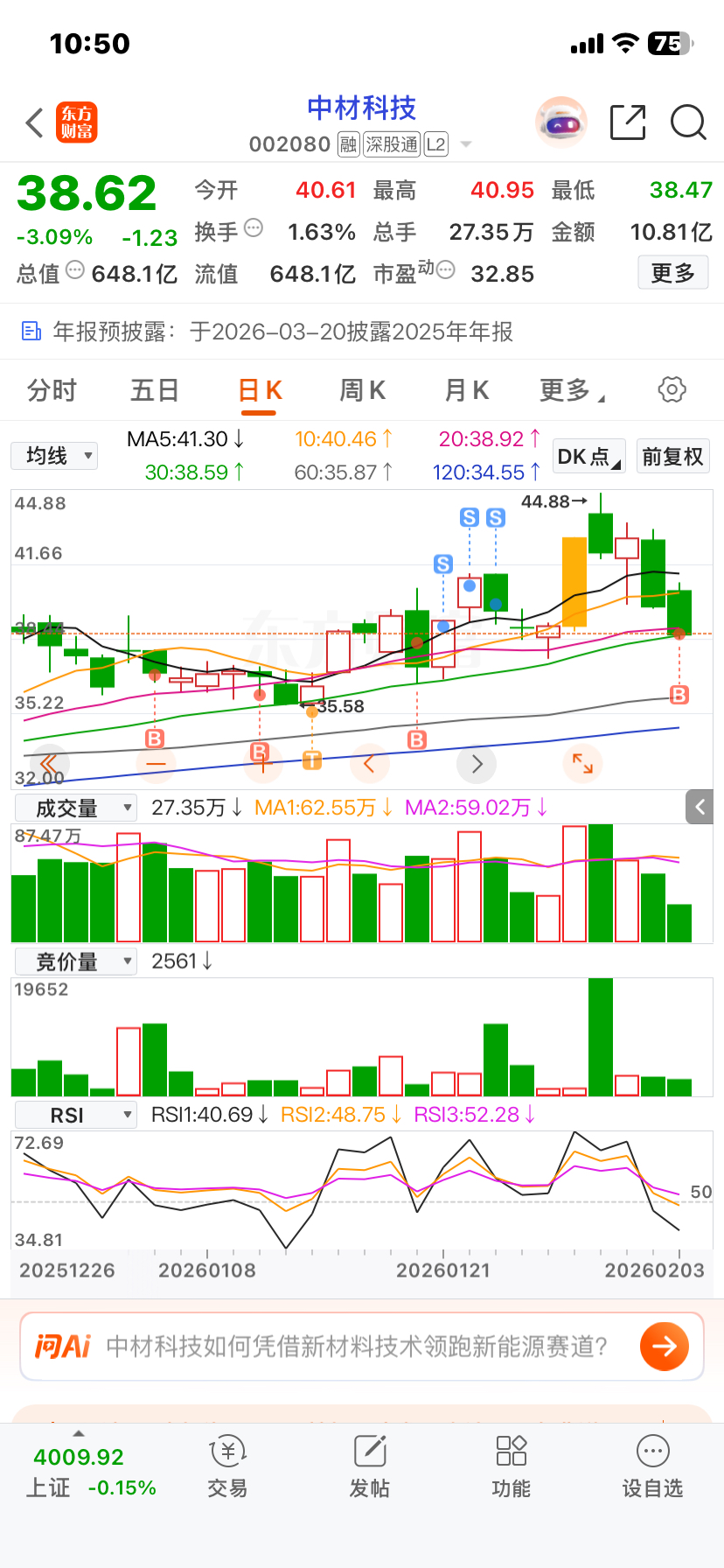The width and height of the screenshot is (724, 1568).
Task: Tap the 深股通 badge
Action: click(x=392, y=144)
